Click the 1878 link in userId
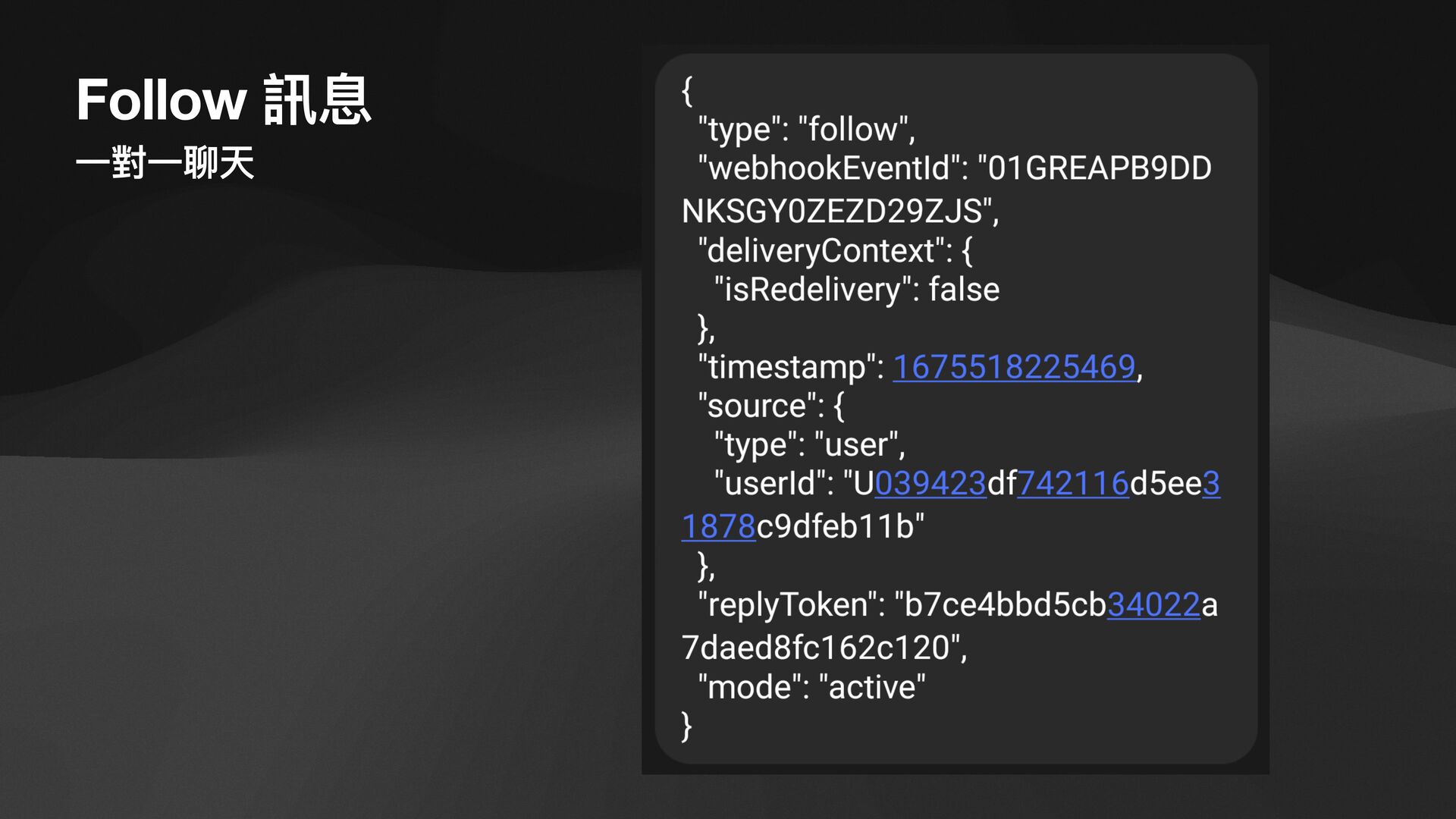This screenshot has height=819, width=1456. 719,526
